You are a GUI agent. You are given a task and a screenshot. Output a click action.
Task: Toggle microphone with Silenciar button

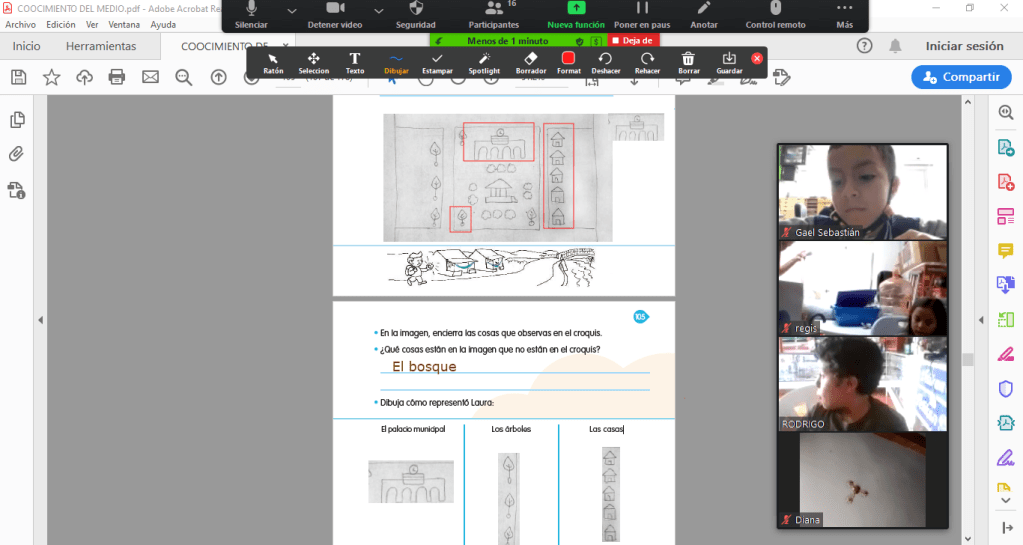pos(251,13)
